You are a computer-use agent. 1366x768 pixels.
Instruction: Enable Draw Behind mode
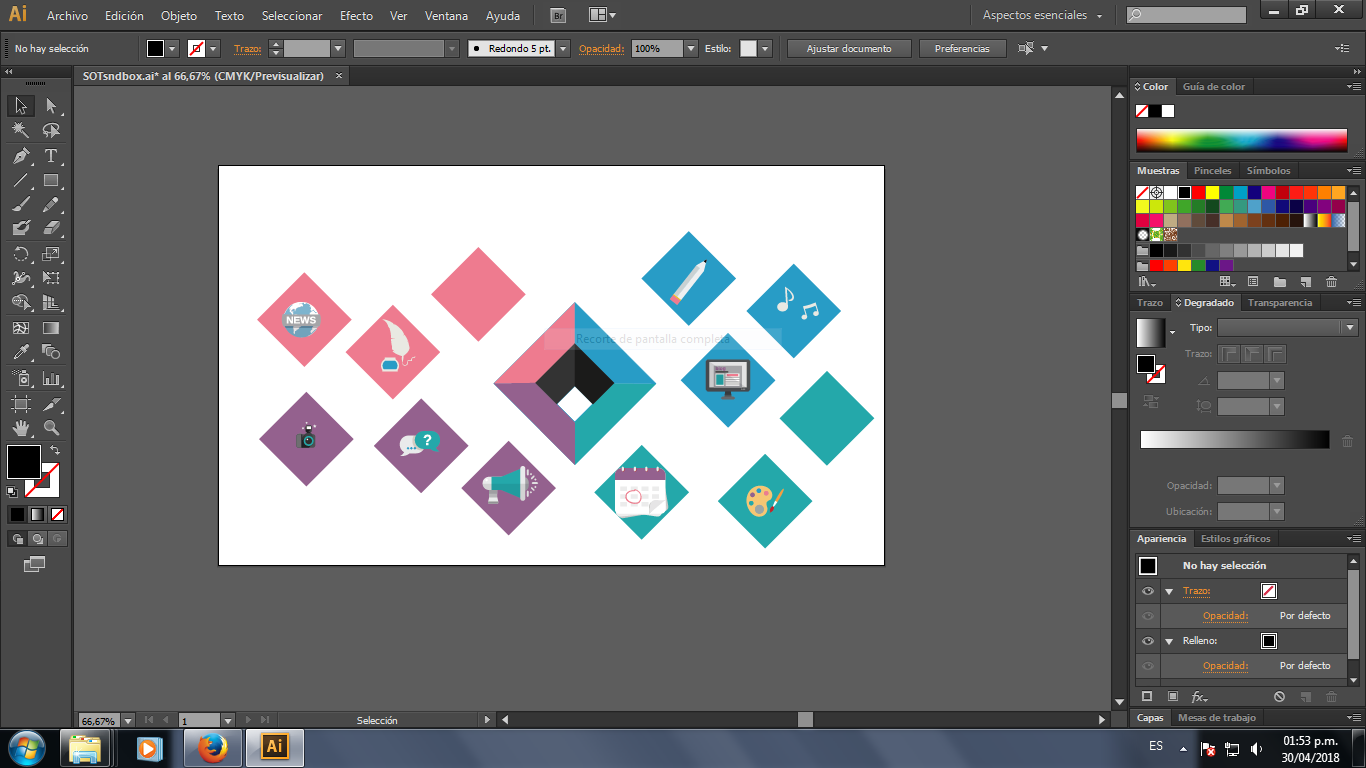pyautogui.click(x=36, y=539)
